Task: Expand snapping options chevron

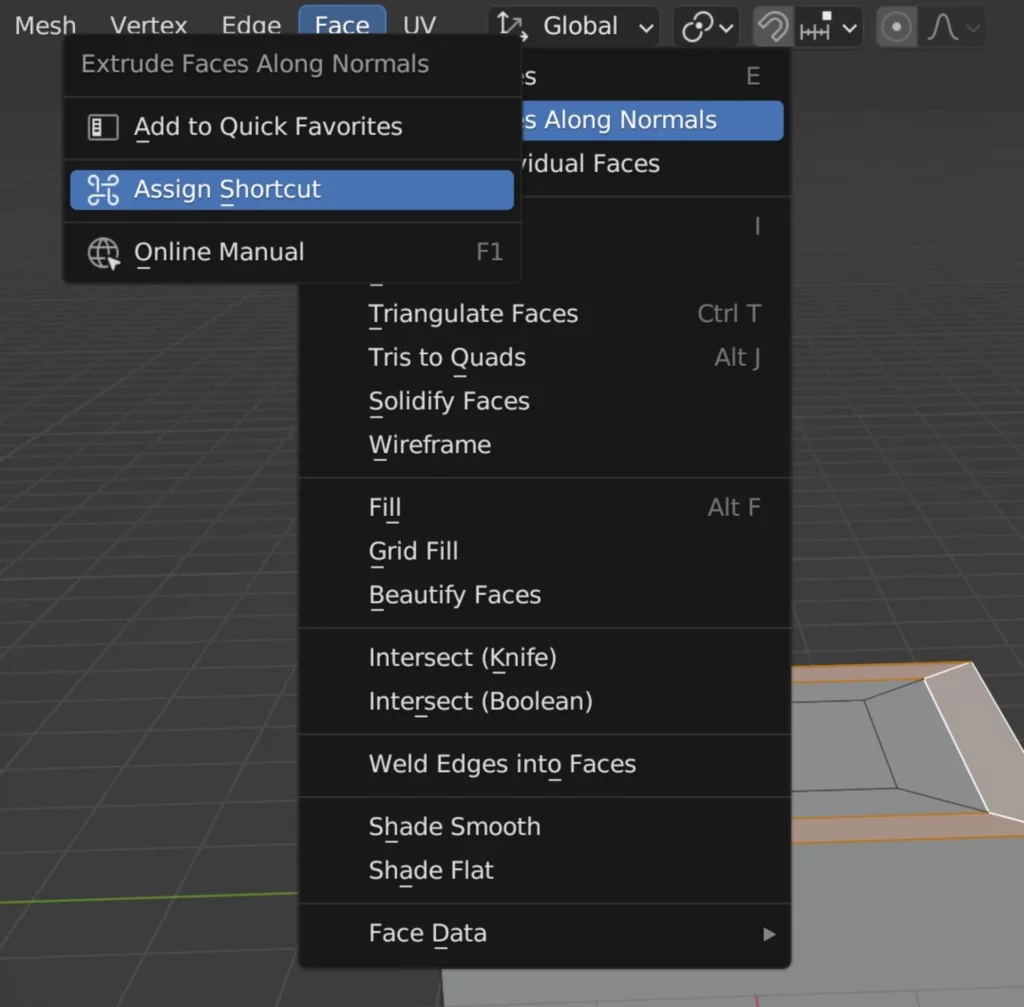Action: click(849, 28)
